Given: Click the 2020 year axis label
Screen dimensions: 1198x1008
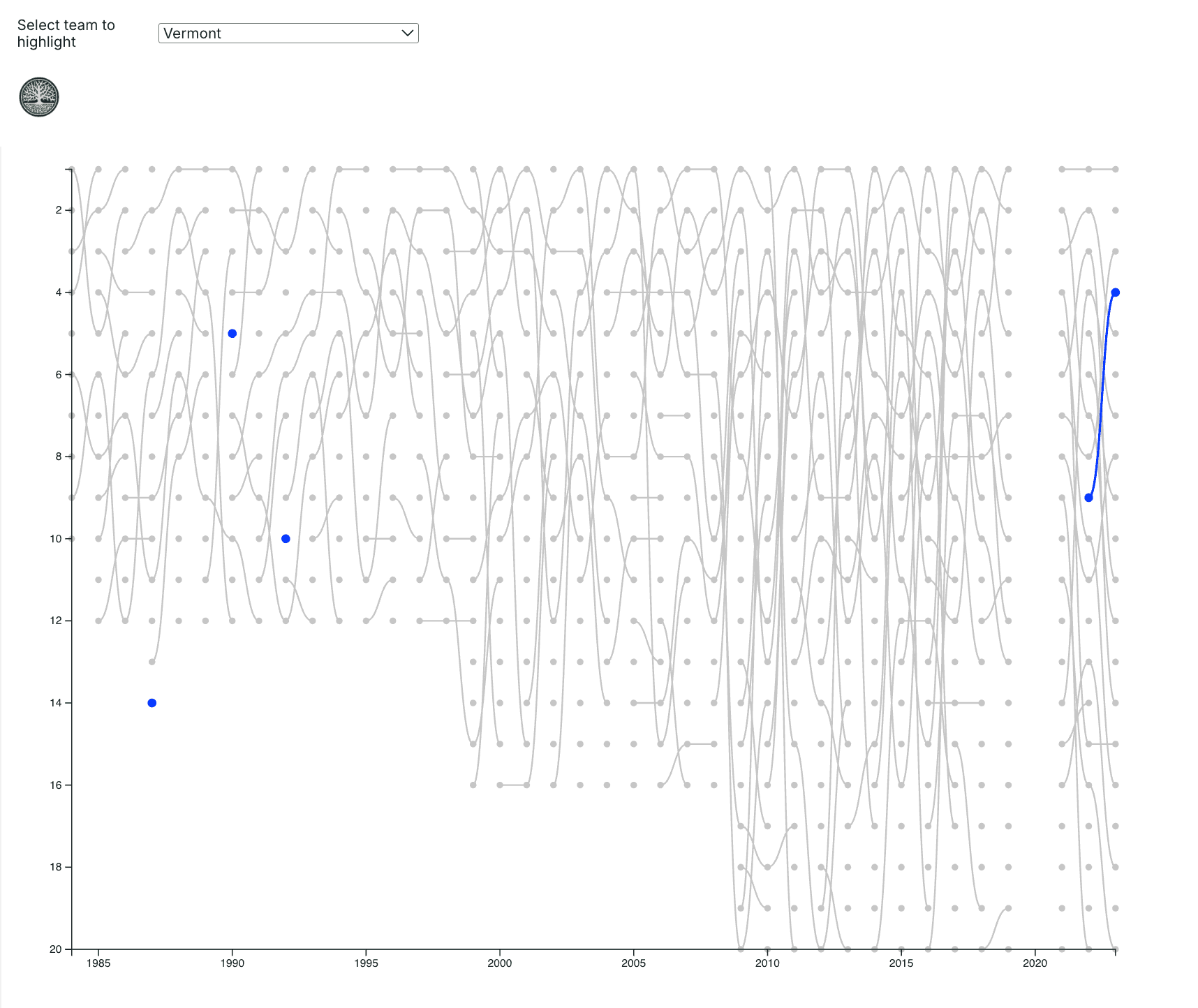Looking at the screenshot, I should click(1035, 963).
